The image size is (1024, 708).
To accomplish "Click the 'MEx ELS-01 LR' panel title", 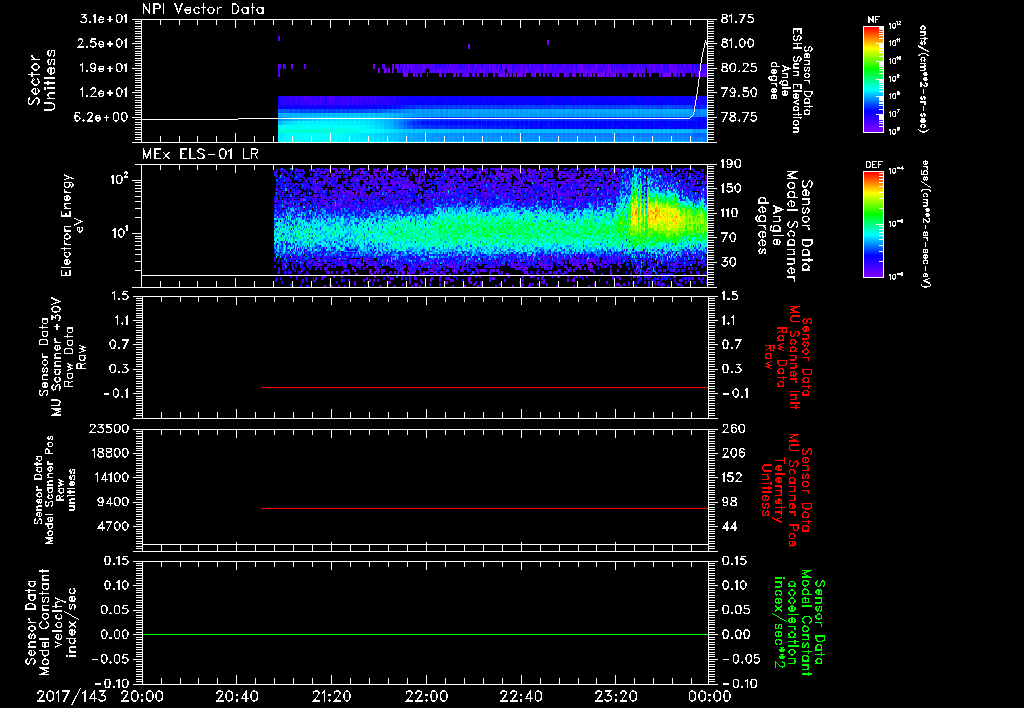I will click(x=200, y=155).
